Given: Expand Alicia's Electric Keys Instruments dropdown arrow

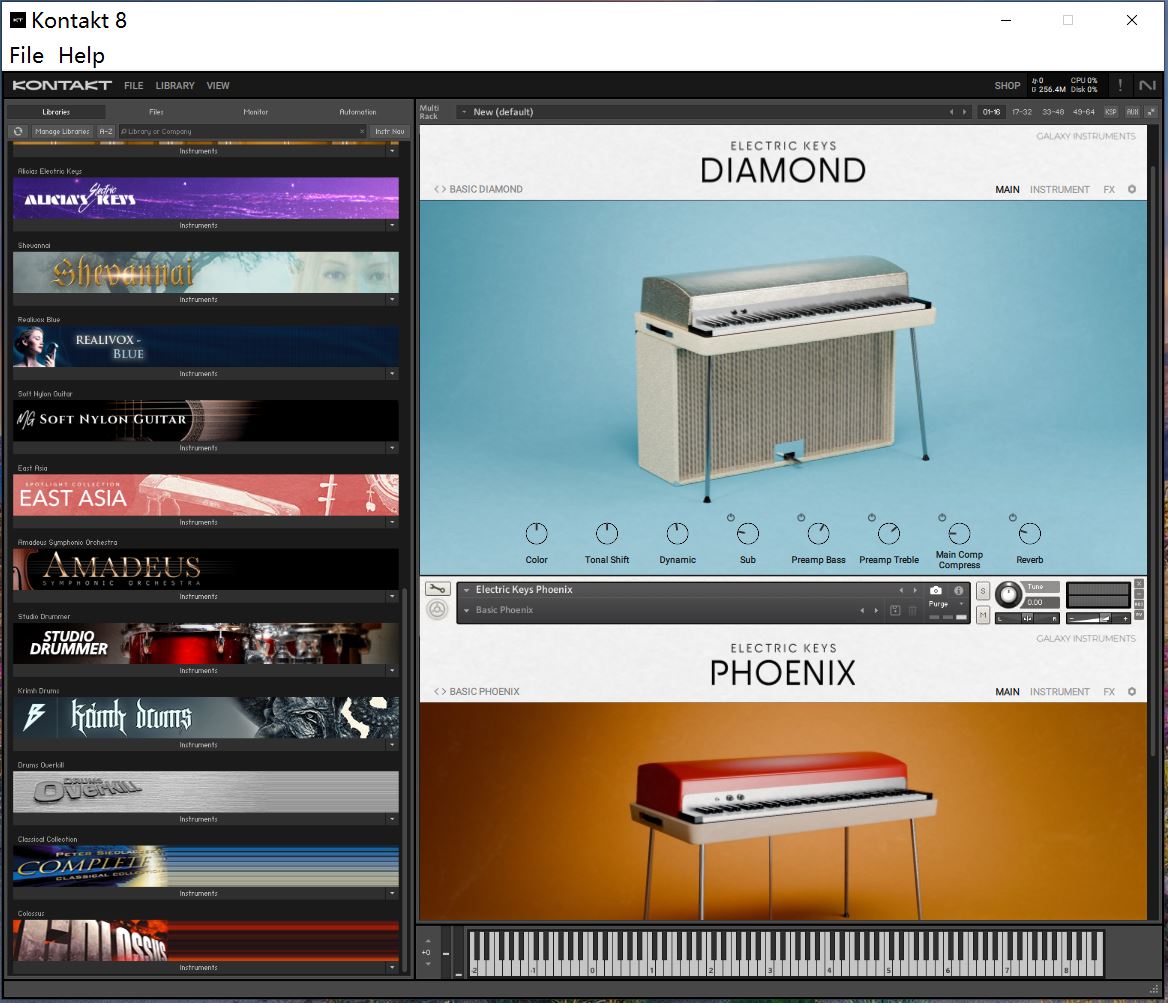Looking at the screenshot, I should (392, 225).
